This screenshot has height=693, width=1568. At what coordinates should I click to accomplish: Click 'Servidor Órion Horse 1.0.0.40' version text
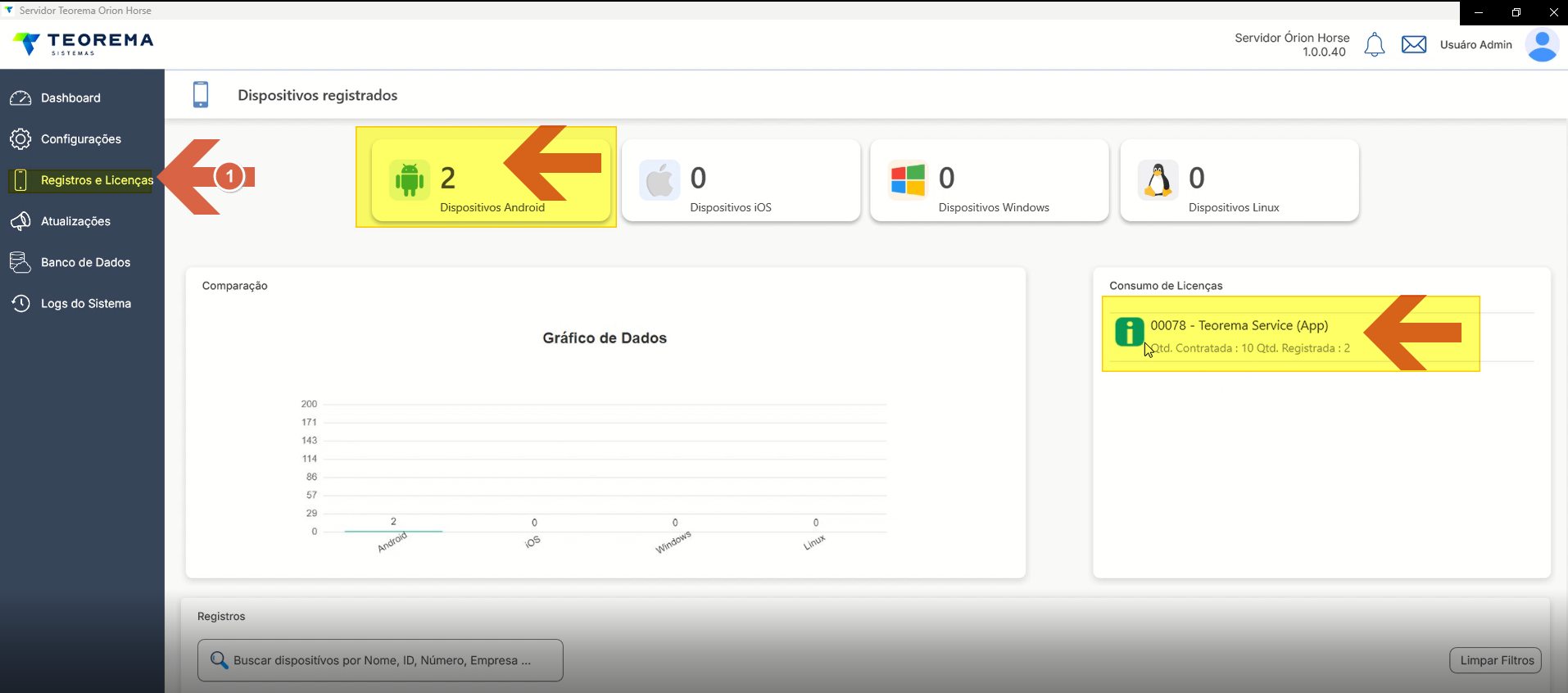[1292, 45]
